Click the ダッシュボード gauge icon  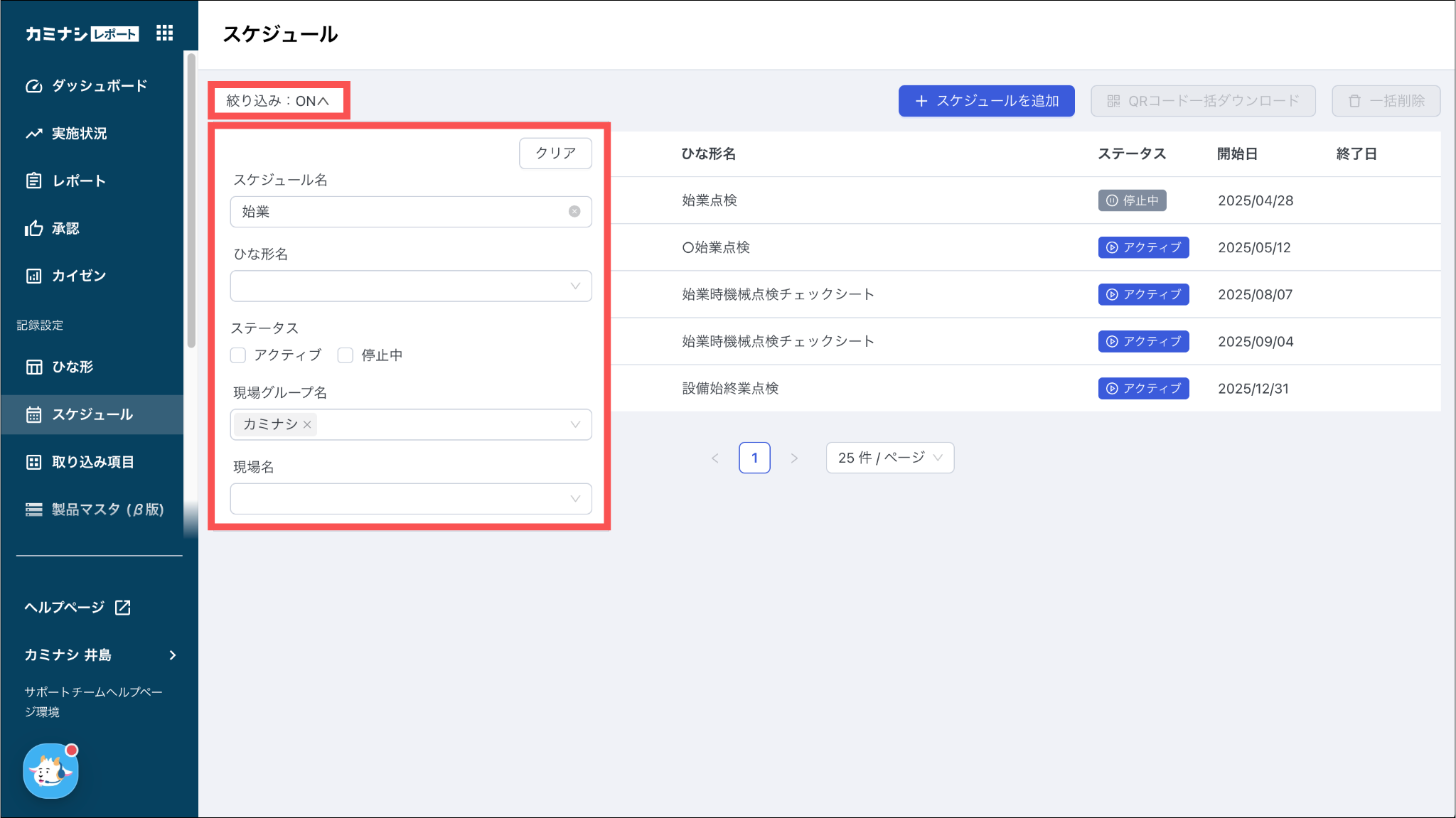coord(33,86)
